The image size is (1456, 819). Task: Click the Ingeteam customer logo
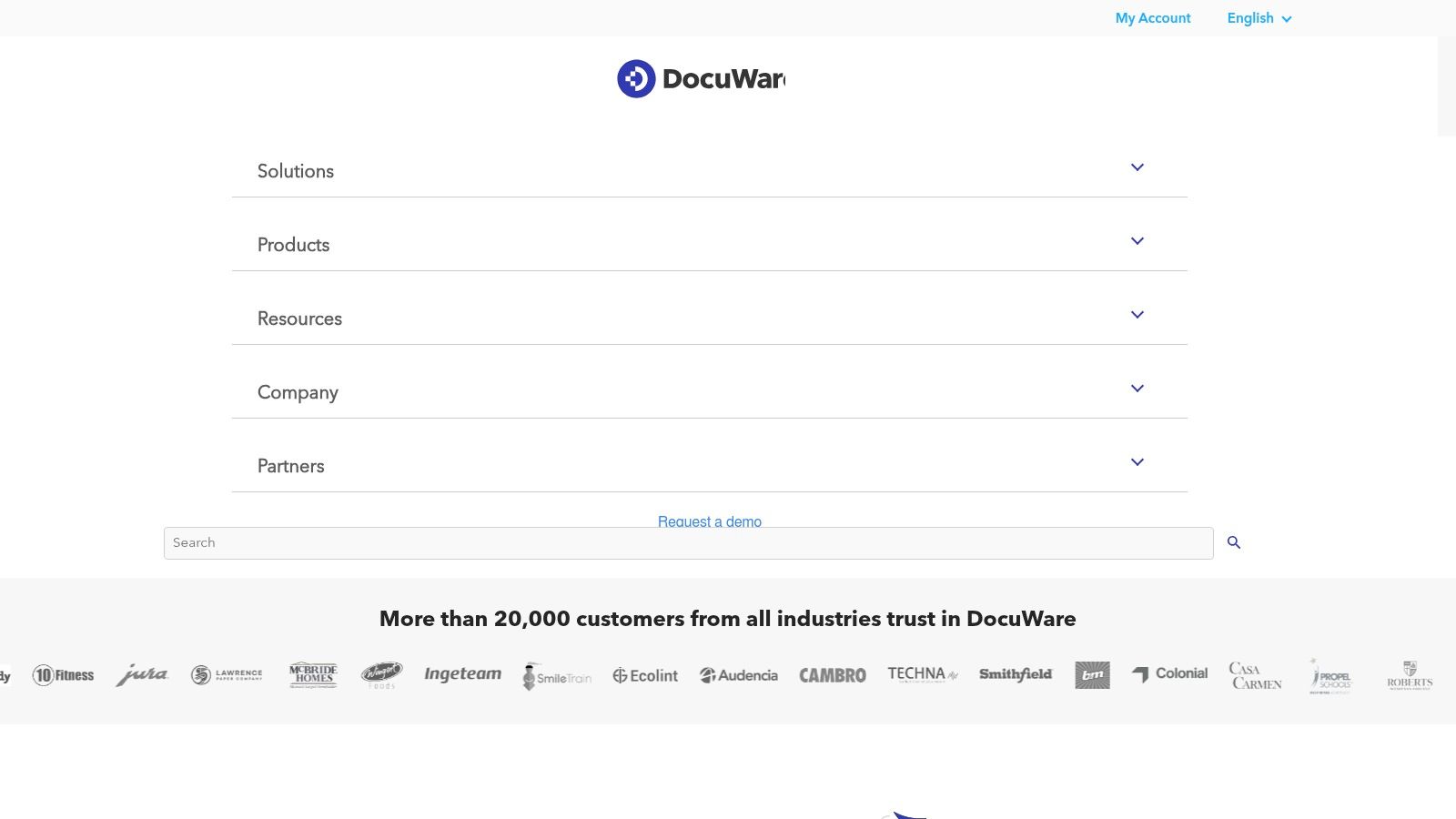[462, 674]
